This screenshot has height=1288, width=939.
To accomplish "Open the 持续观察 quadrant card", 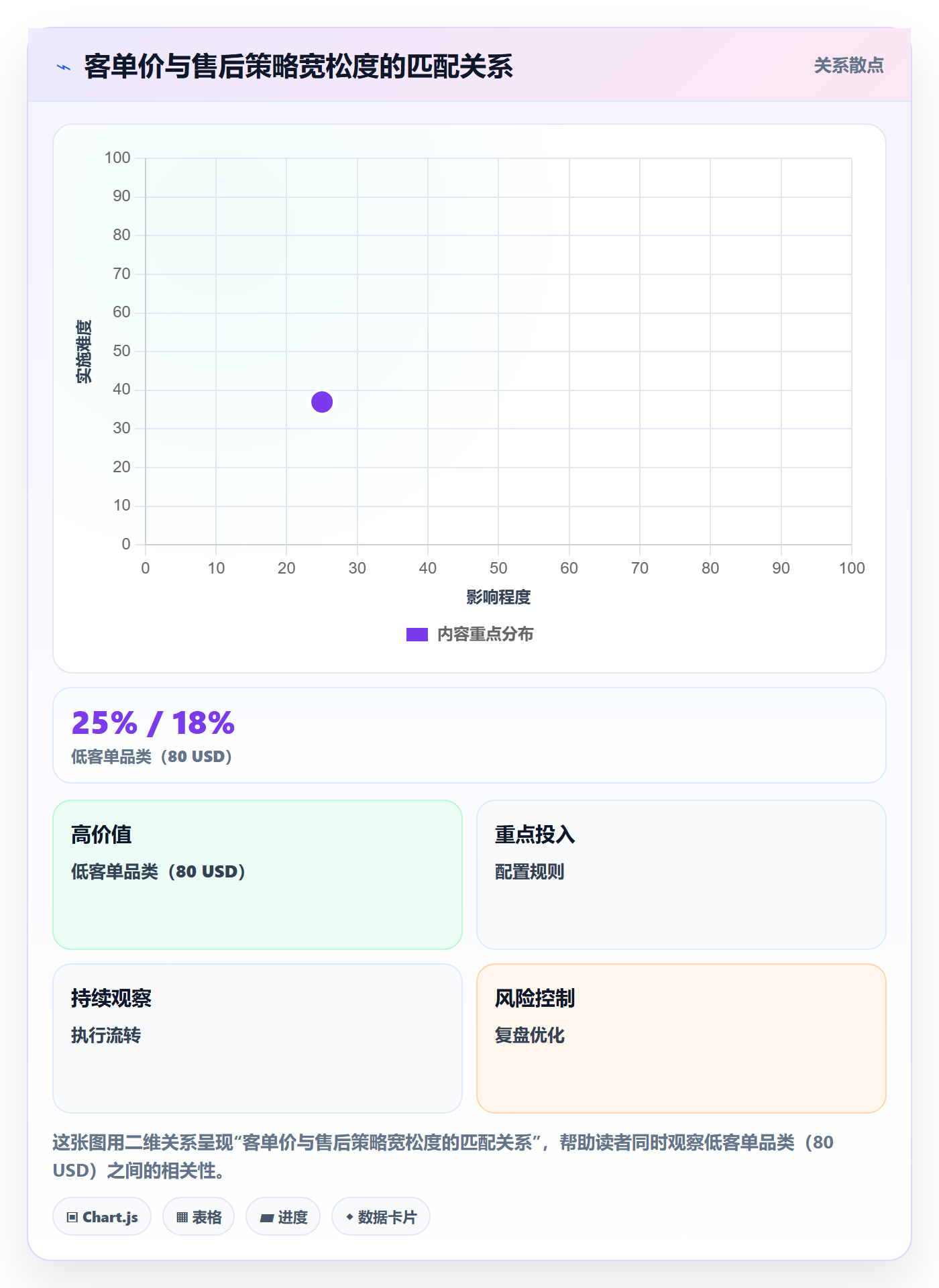I will [258, 1038].
